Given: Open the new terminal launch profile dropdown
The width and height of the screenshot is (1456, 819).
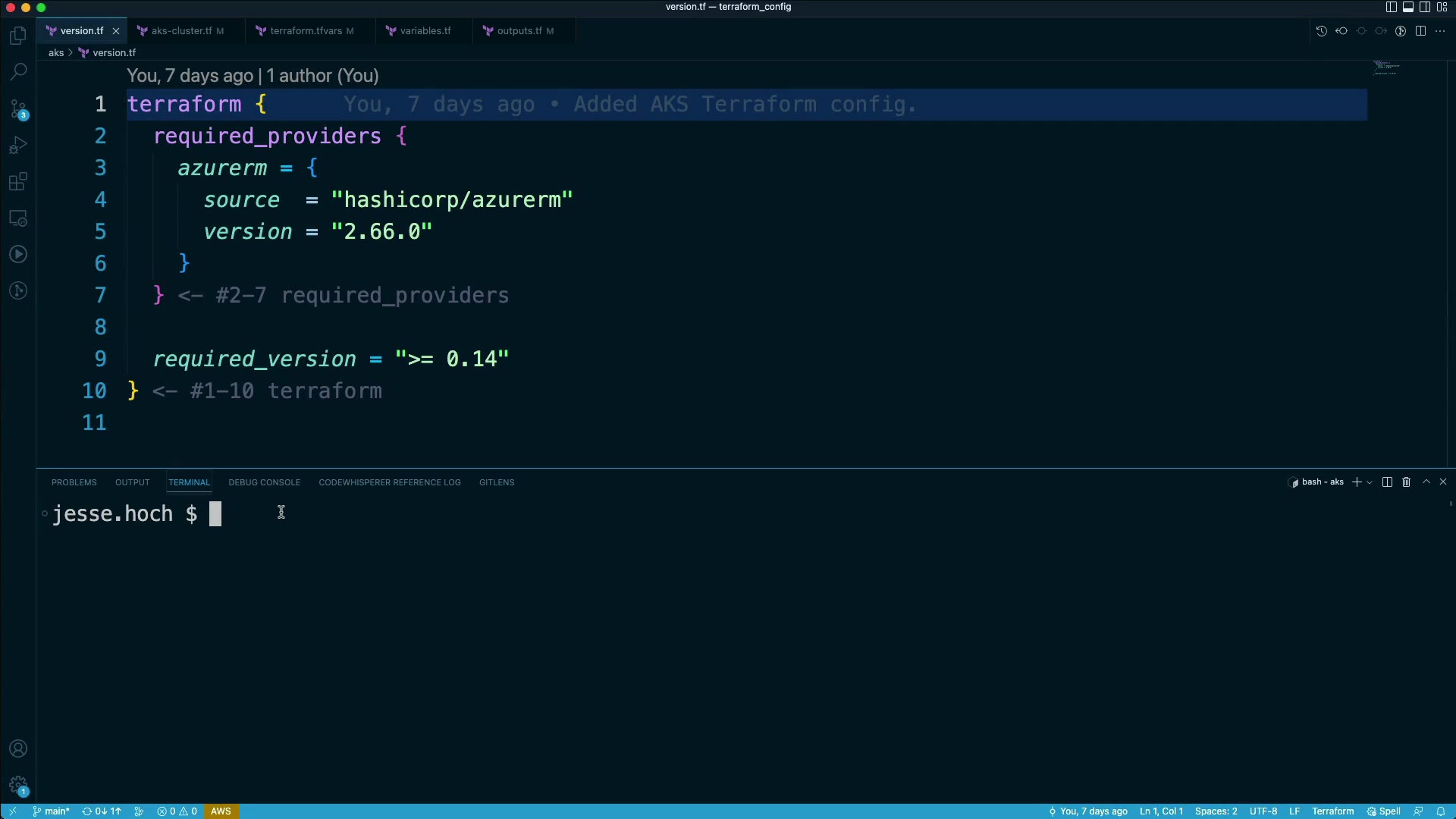Looking at the screenshot, I should coord(1370,482).
